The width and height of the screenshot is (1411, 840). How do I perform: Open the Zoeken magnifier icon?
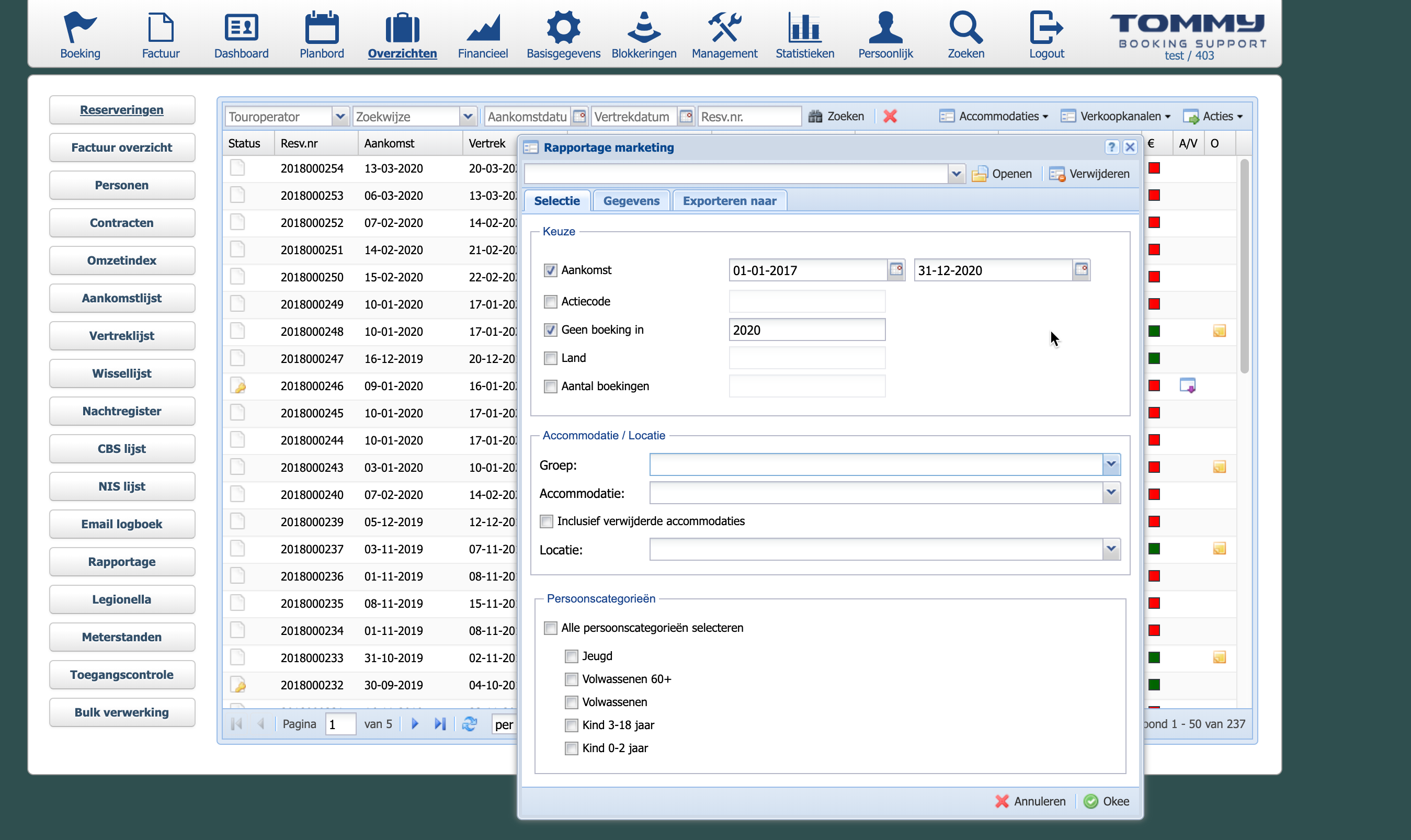click(965, 27)
